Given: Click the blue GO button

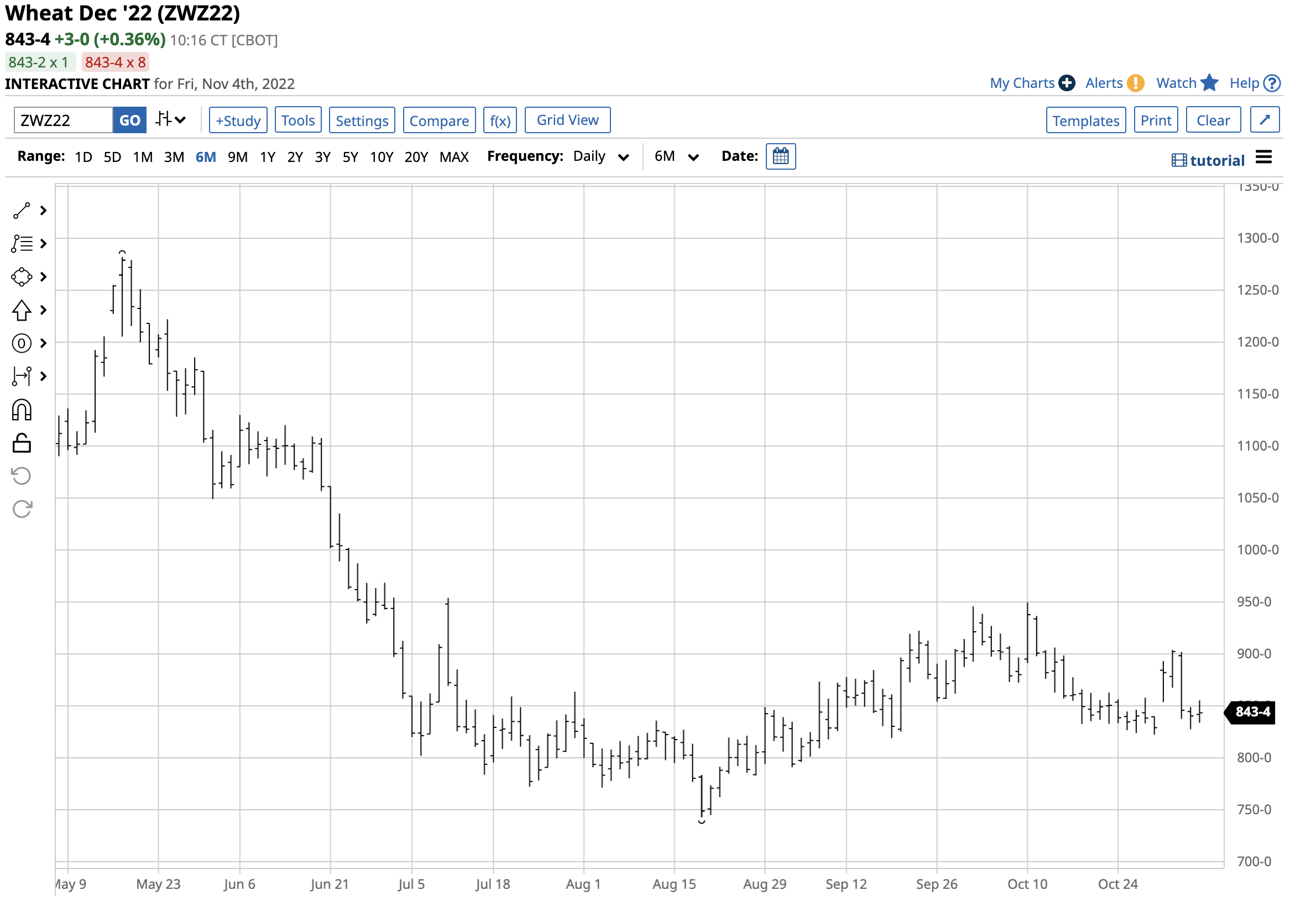Looking at the screenshot, I should [129, 121].
